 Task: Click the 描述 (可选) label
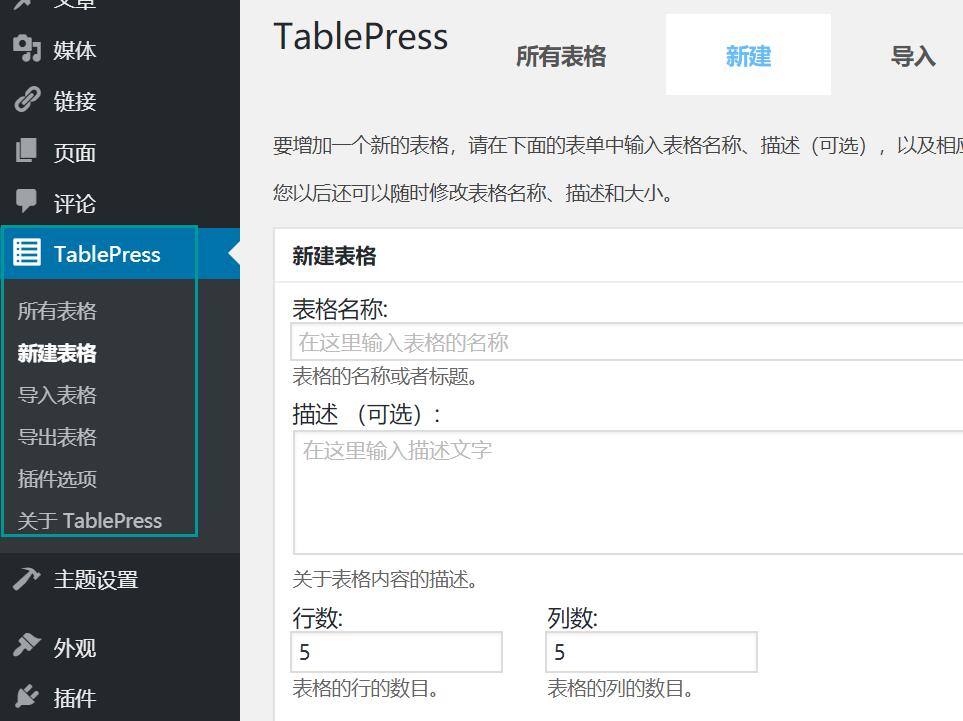pos(367,415)
